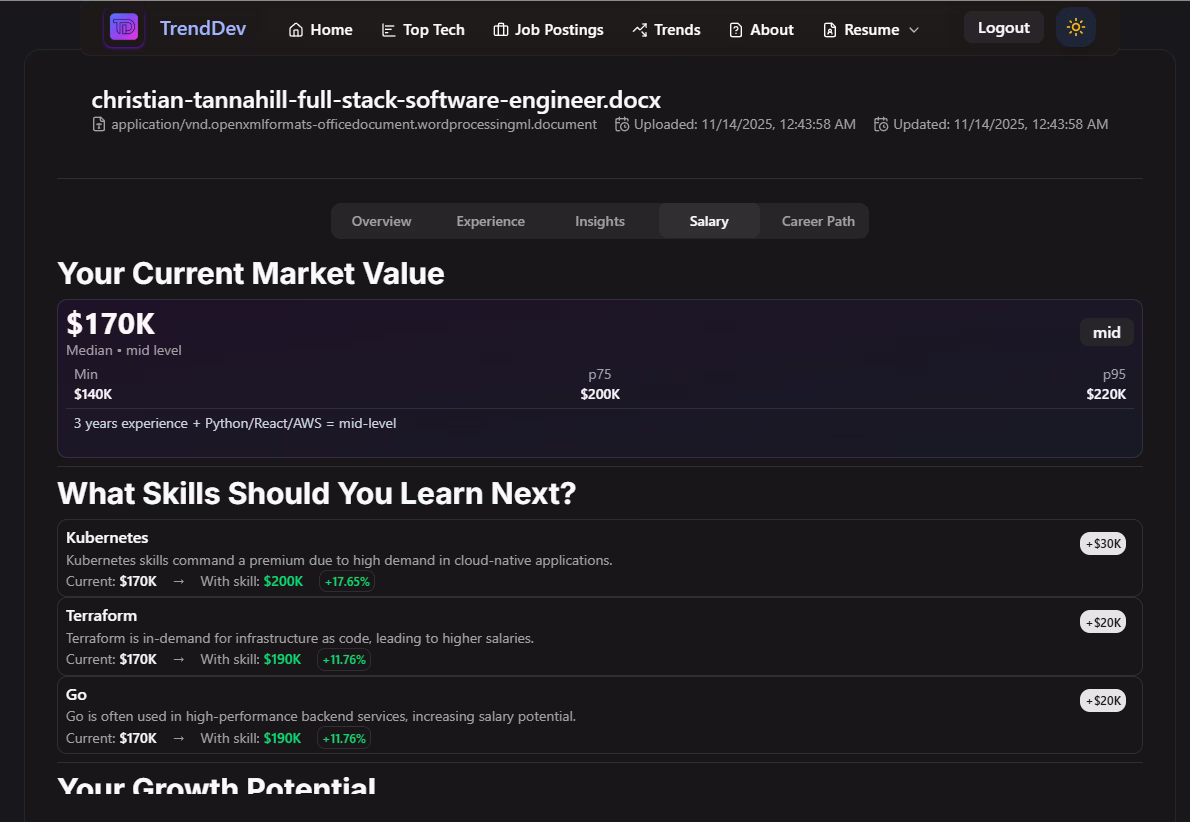The width and height of the screenshot is (1190, 822).
Task: Click the Top Tech chart icon
Action: coord(388,30)
